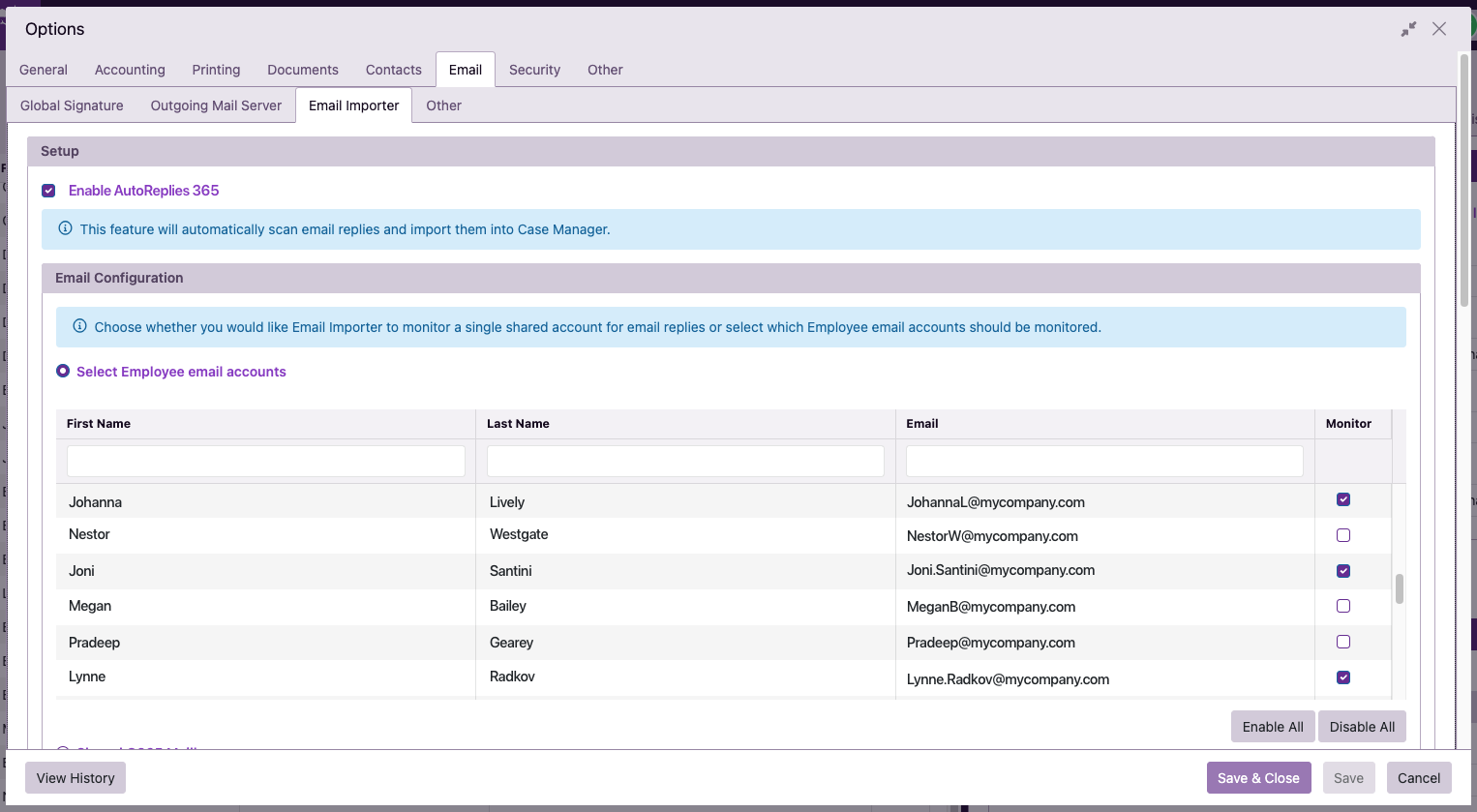Click the info icon in Email Configuration section
The width and height of the screenshot is (1477, 812).
[79, 326]
